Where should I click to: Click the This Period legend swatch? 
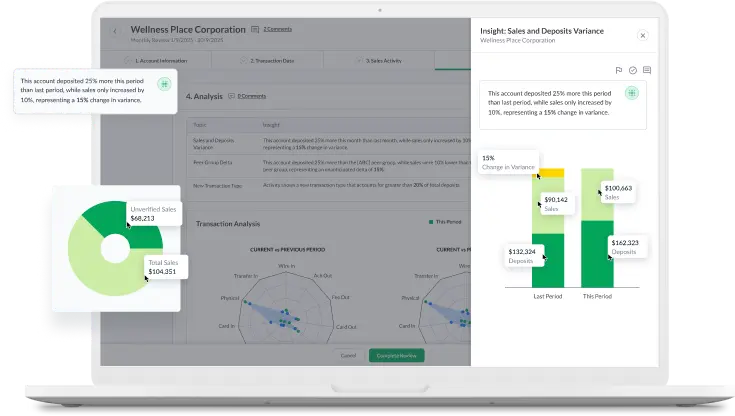coord(431,221)
